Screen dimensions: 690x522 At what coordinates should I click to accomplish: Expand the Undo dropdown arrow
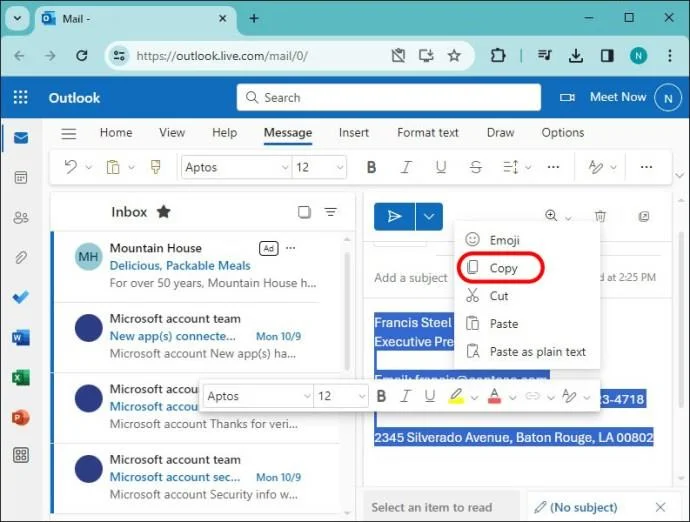[x=89, y=167]
